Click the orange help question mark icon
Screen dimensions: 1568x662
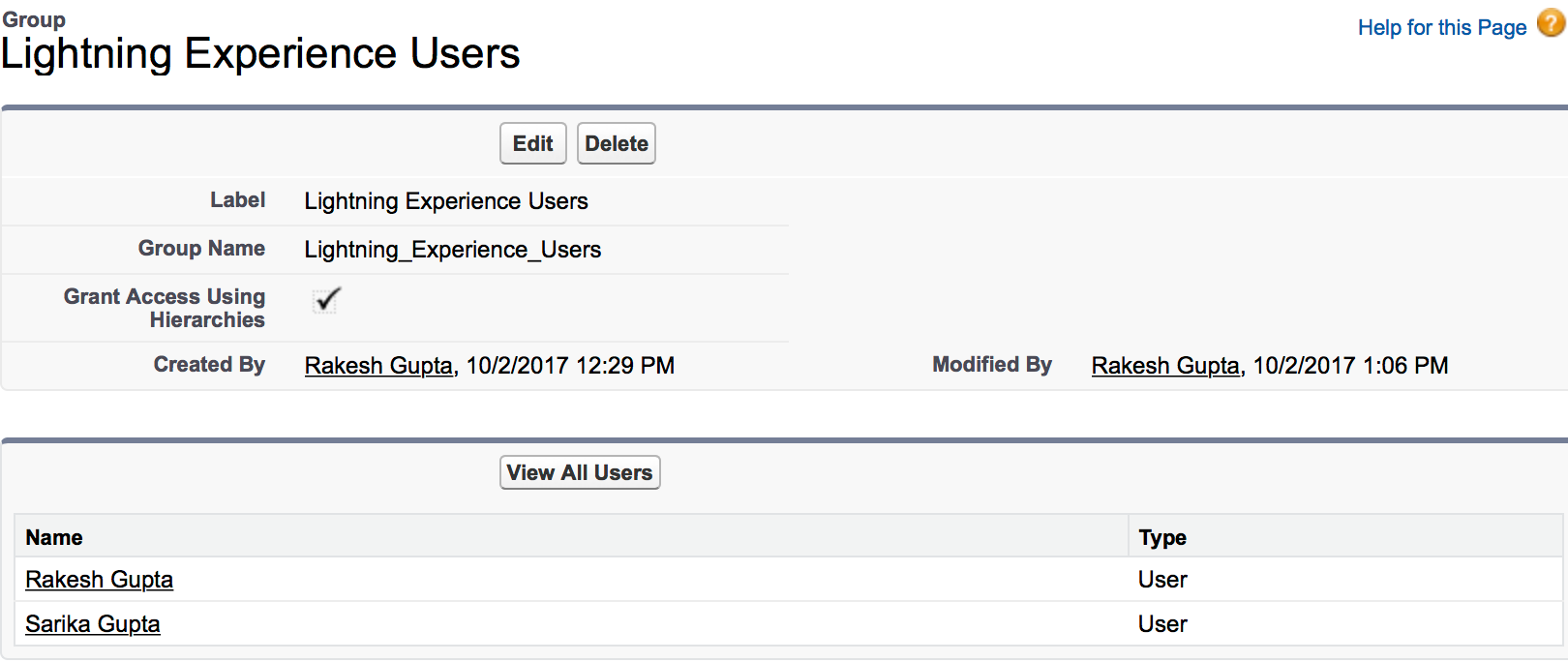click(1551, 23)
